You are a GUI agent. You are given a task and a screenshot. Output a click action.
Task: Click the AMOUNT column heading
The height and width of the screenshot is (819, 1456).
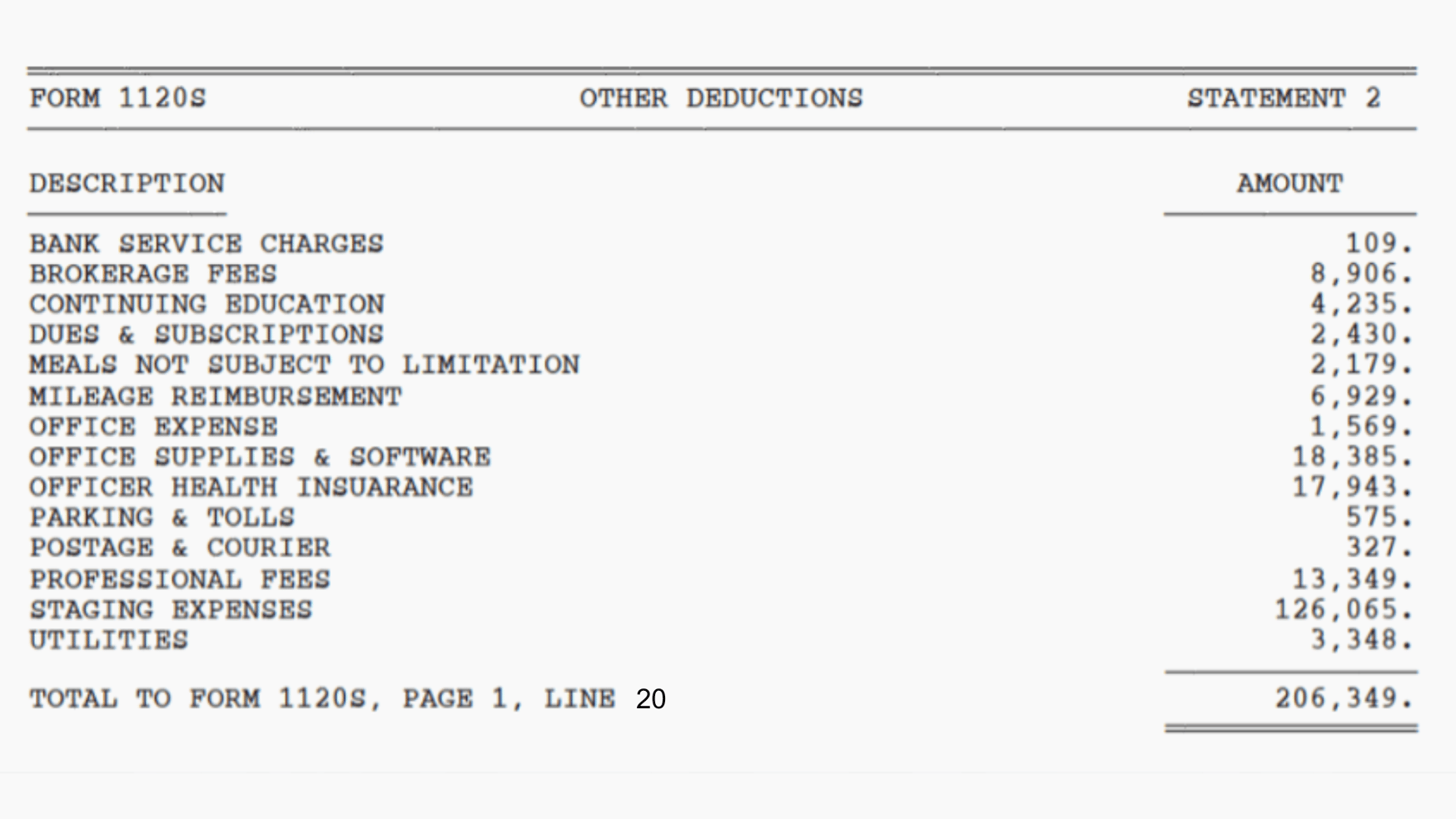(1290, 183)
